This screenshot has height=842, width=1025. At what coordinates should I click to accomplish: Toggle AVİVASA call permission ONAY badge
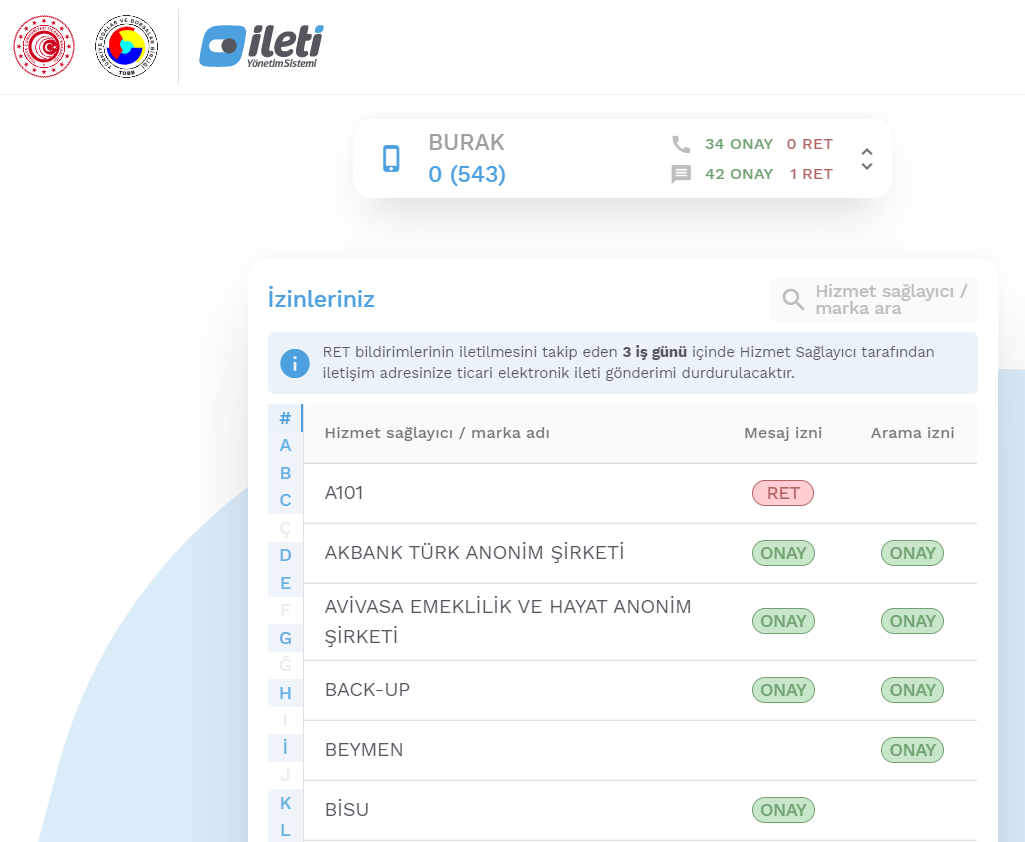pyautogui.click(x=913, y=621)
